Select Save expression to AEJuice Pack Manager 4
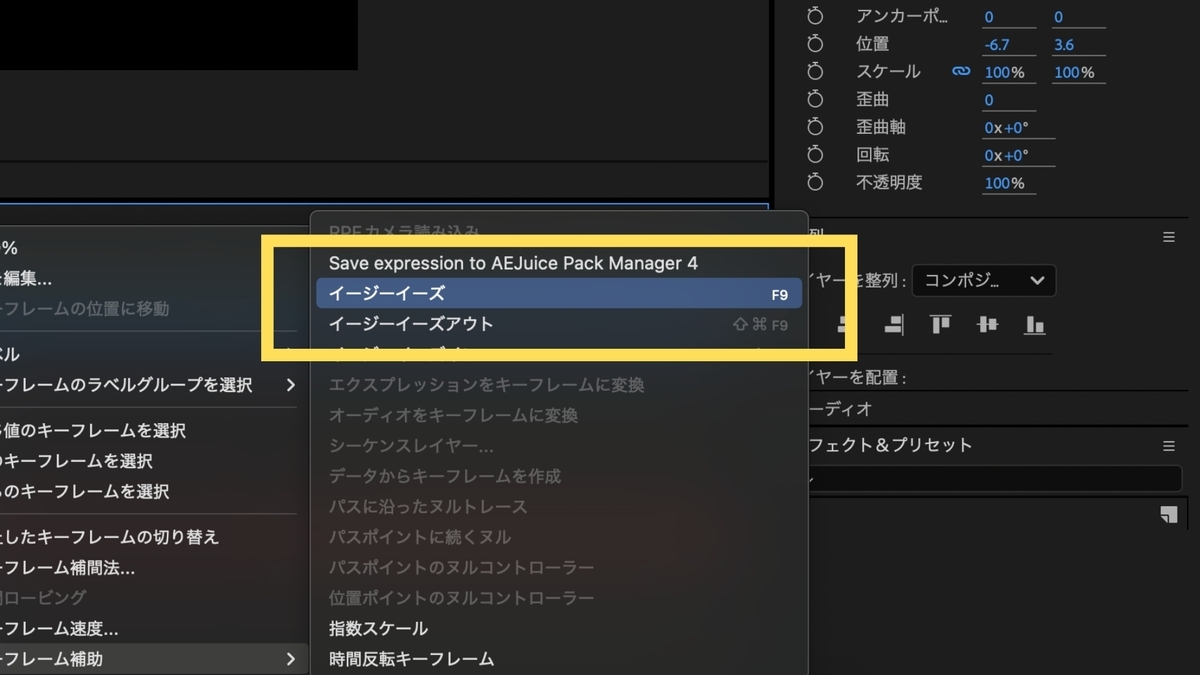This screenshot has width=1200, height=675. coord(559,263)
